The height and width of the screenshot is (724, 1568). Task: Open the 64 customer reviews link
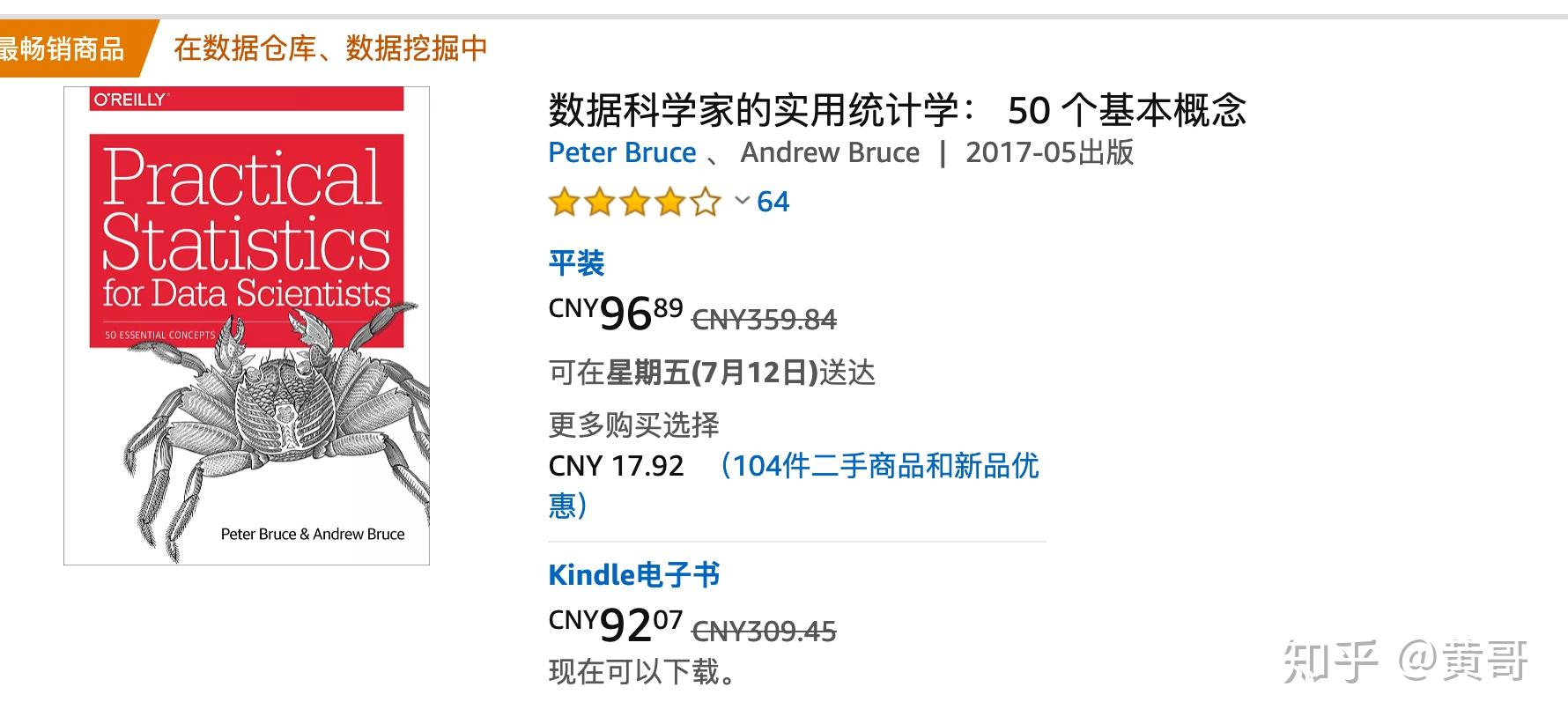click(773, 202)
